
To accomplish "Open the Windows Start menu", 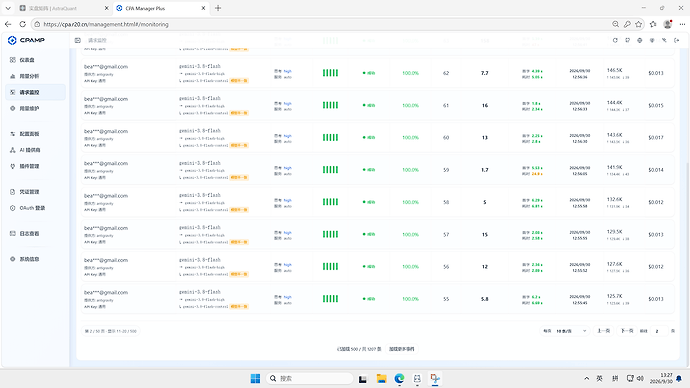I will [255, 378].
